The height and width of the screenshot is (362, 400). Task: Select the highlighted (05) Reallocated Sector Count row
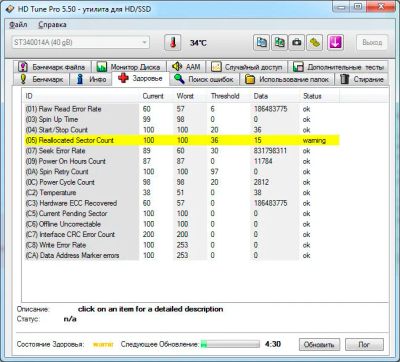(x=181, y=140)
